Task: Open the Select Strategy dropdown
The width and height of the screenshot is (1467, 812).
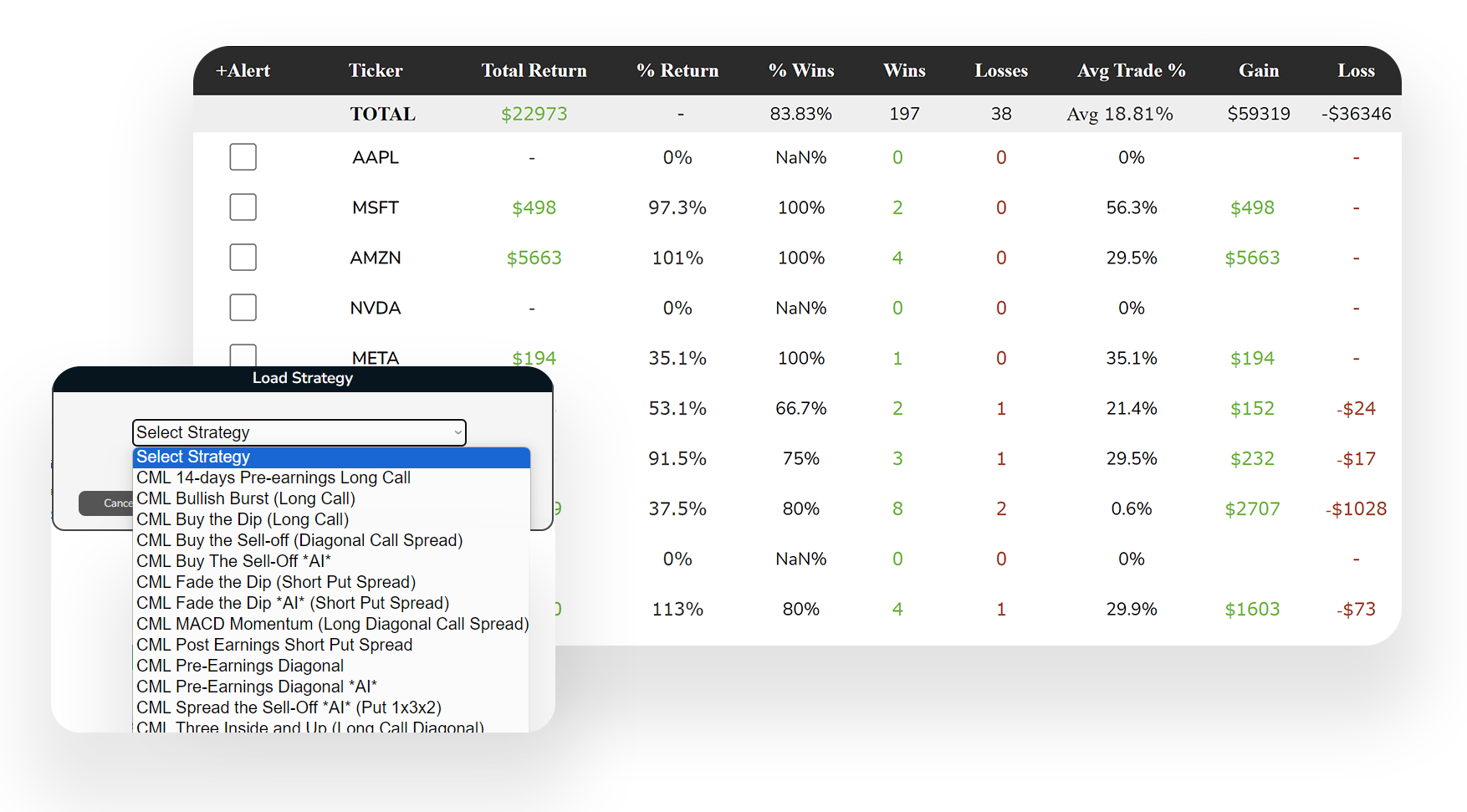Action: coord(299,432)
